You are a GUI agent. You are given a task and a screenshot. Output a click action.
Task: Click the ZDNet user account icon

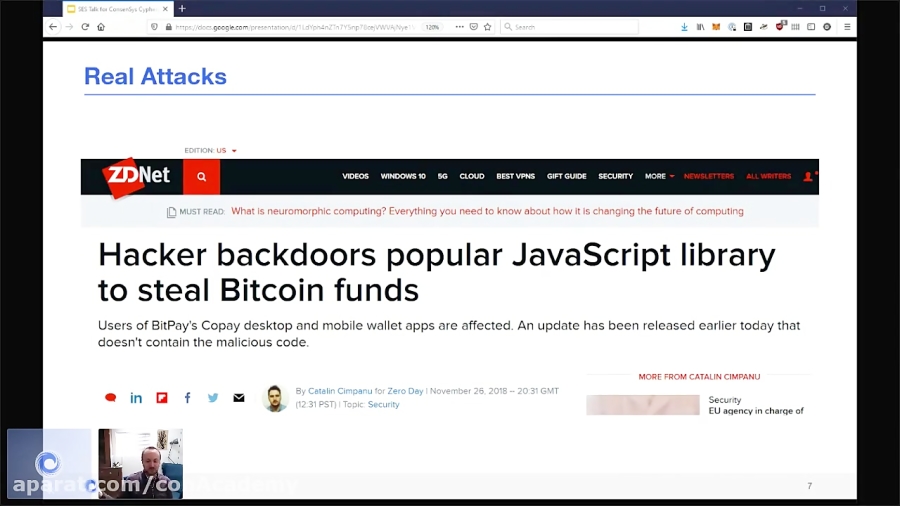pos(808,176)
